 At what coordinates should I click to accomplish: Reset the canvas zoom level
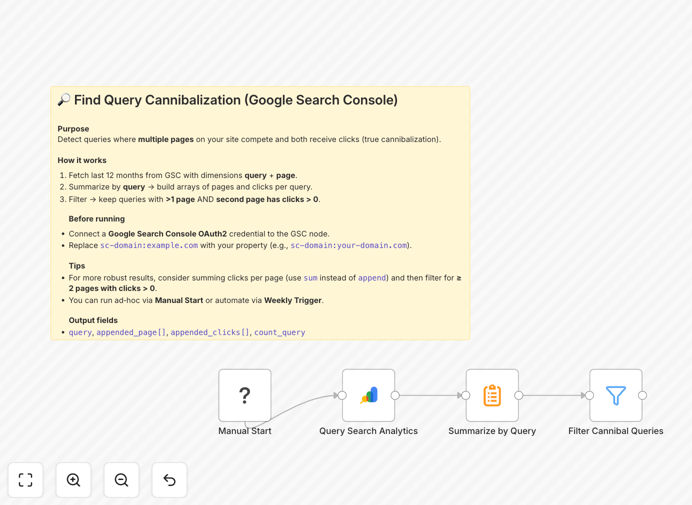(169, 480)
